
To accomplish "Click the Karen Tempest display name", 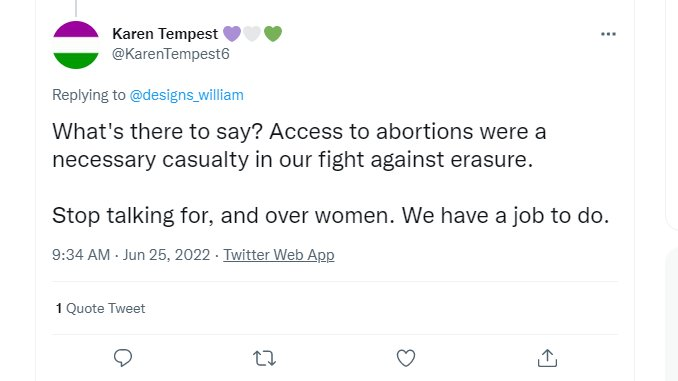I will [x=165, y=34].
